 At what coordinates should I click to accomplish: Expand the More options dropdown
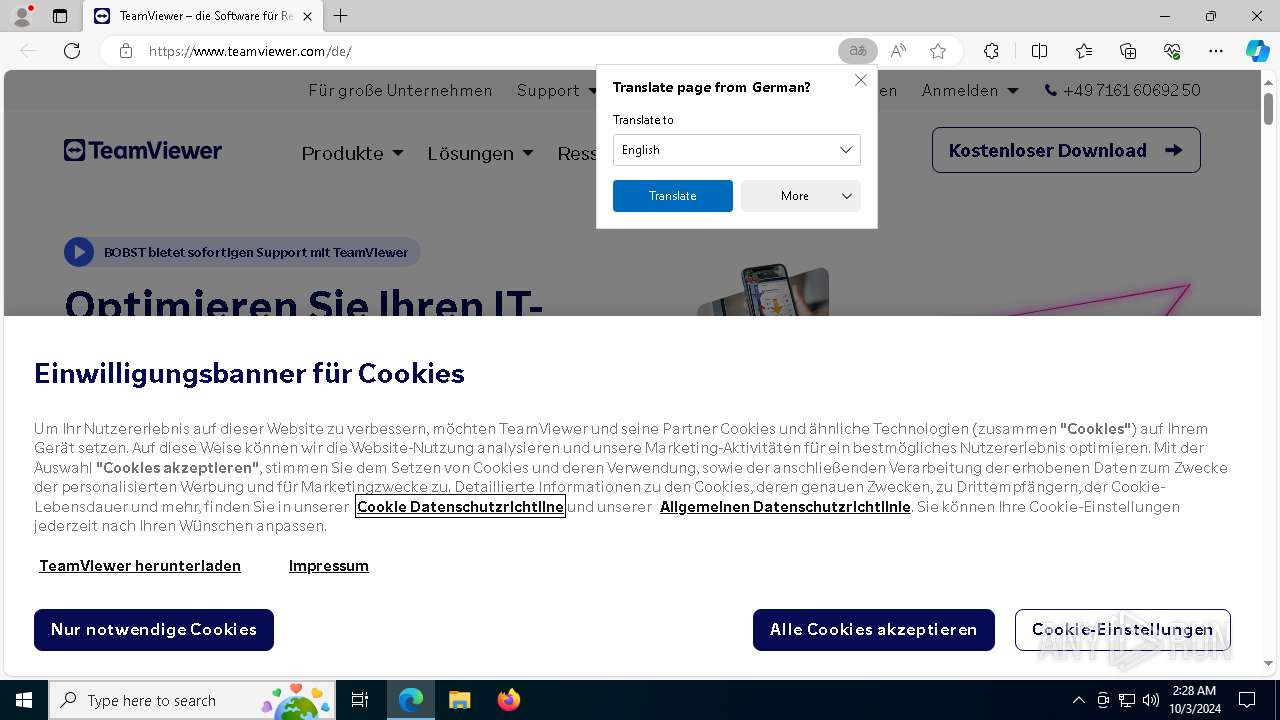tap(801, 196)
